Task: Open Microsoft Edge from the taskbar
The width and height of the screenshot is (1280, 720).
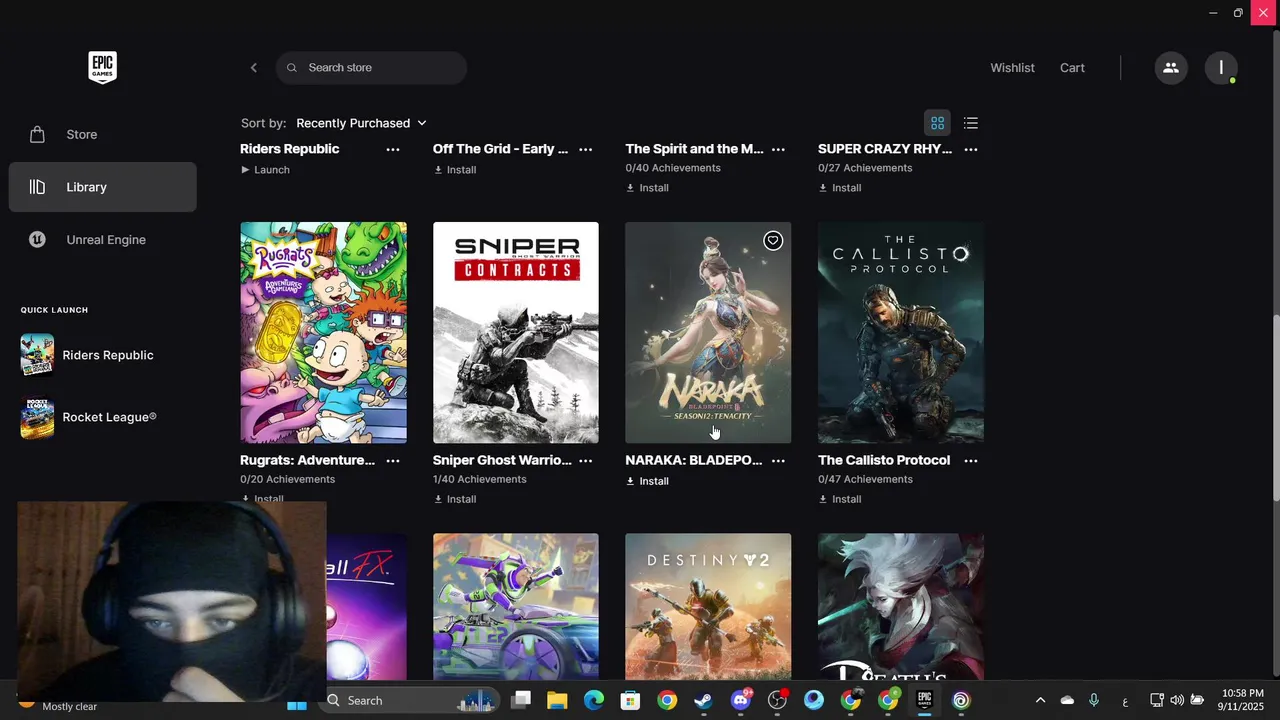Action: 594,700
